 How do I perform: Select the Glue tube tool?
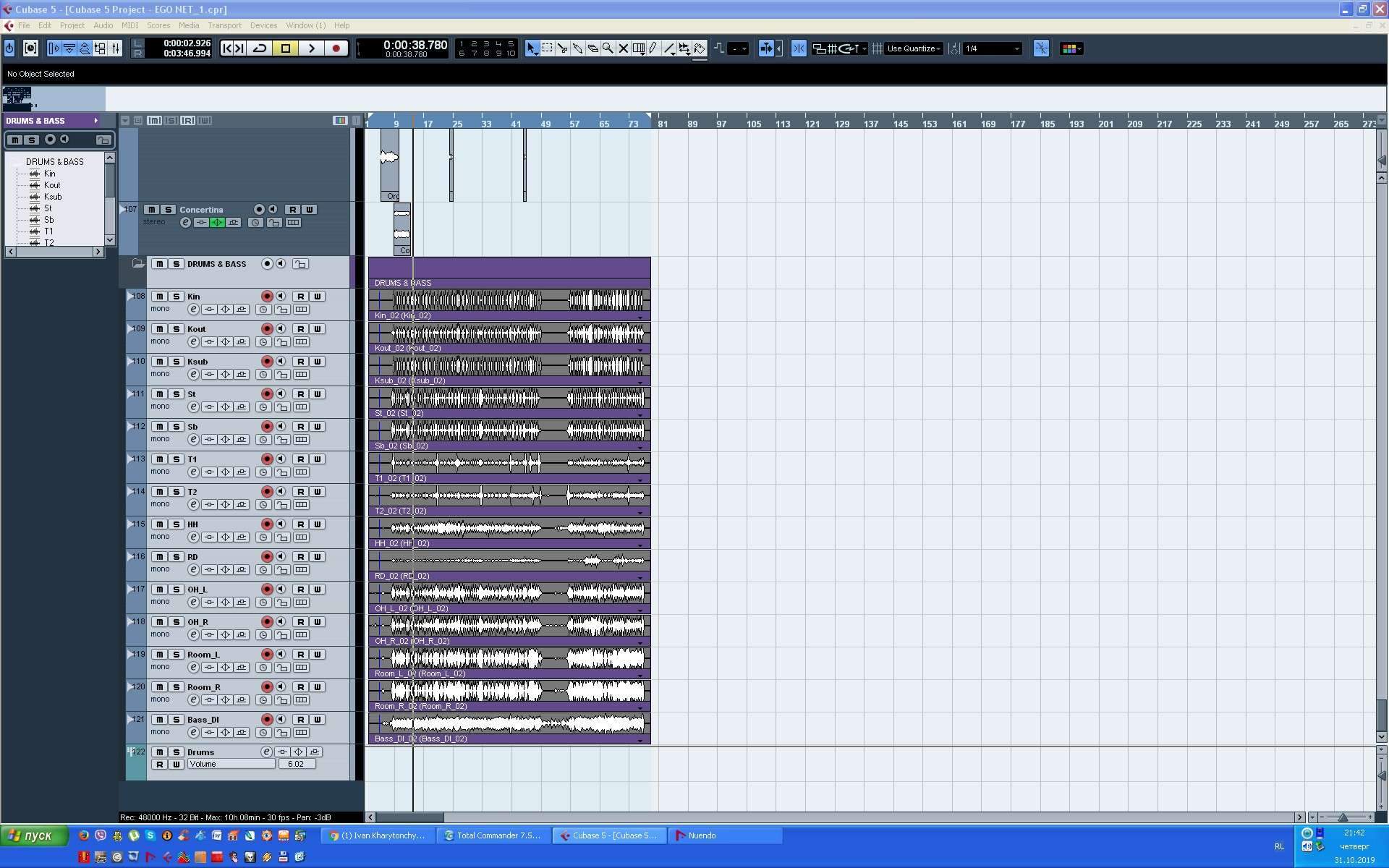[x=577, y=48]
